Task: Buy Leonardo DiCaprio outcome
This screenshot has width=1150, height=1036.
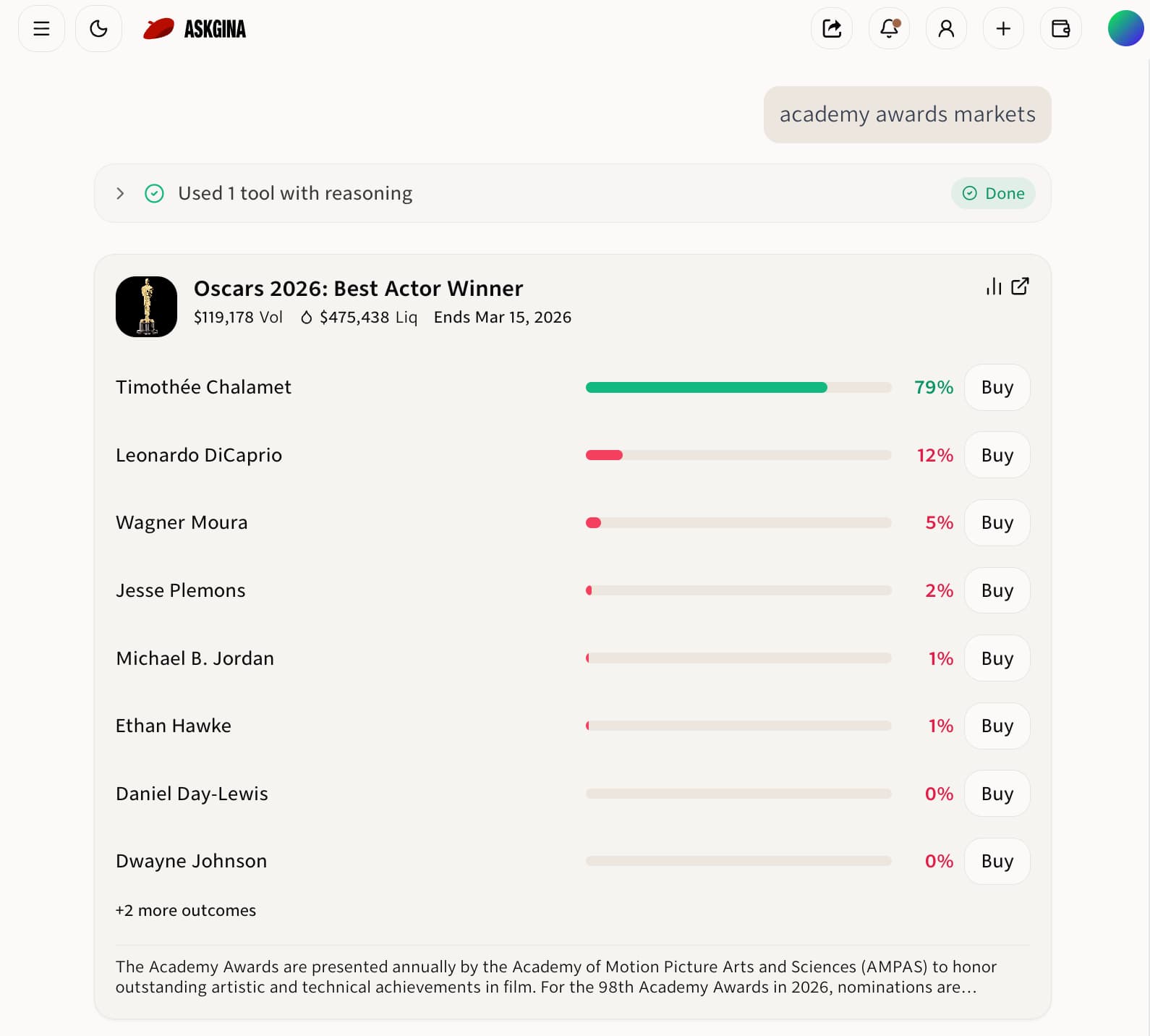Action: click(997, 455)
